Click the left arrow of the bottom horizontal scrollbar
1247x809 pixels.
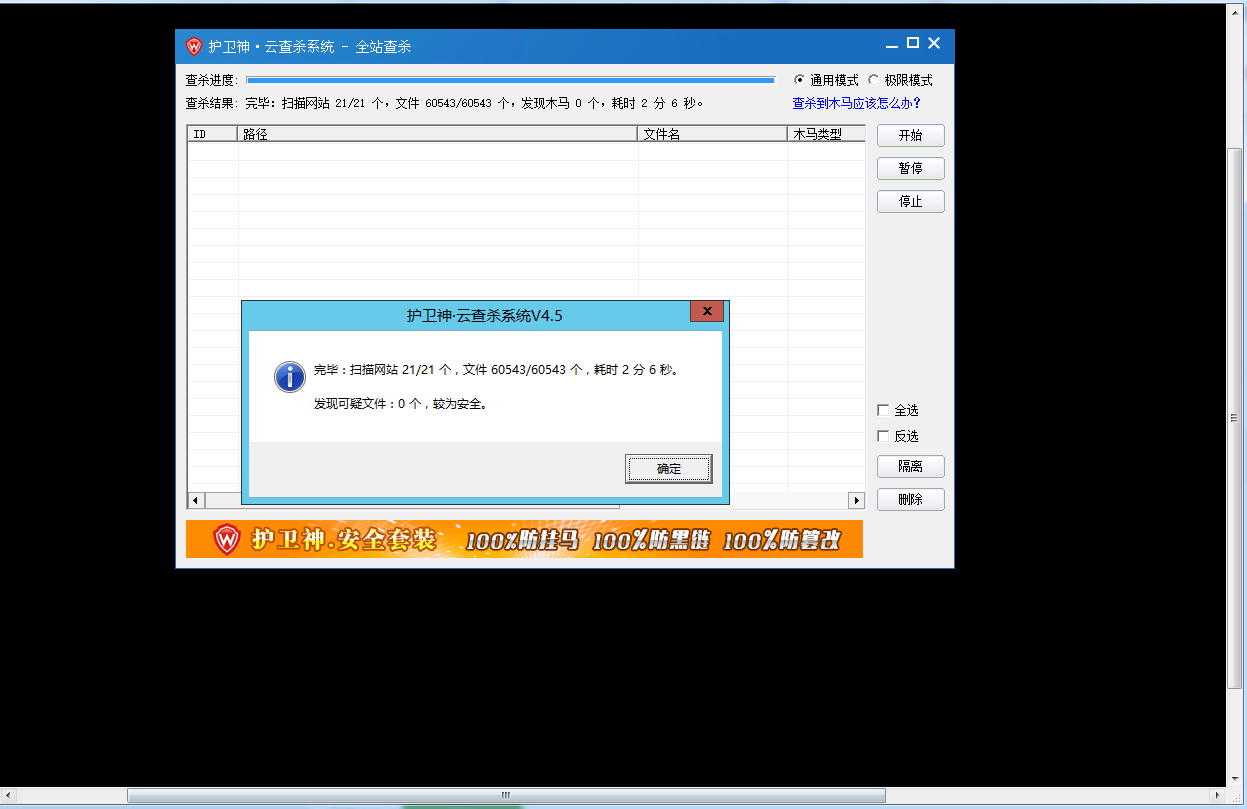coord(9,795)
